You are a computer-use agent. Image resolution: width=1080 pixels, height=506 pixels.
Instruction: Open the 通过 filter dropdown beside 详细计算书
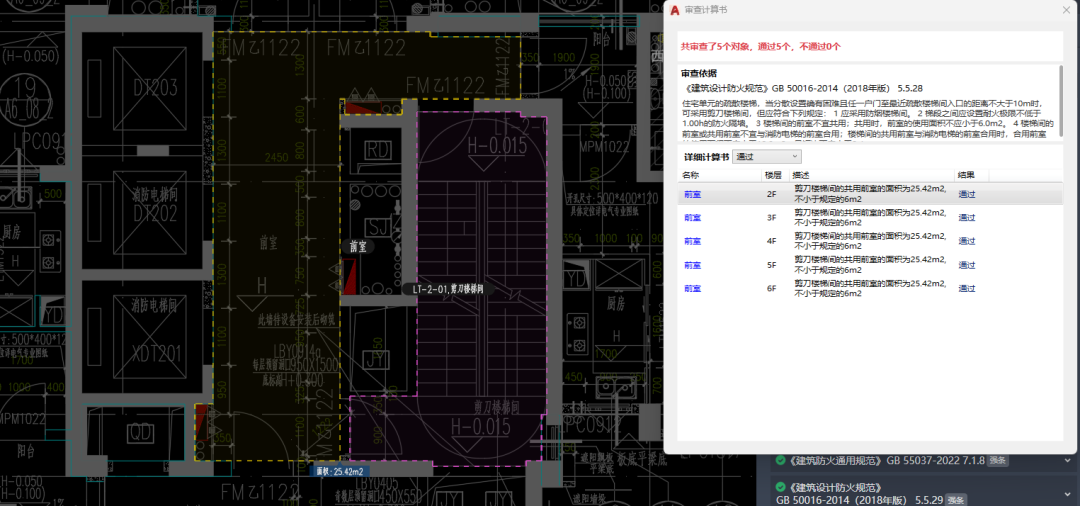[x=767, y=157]
